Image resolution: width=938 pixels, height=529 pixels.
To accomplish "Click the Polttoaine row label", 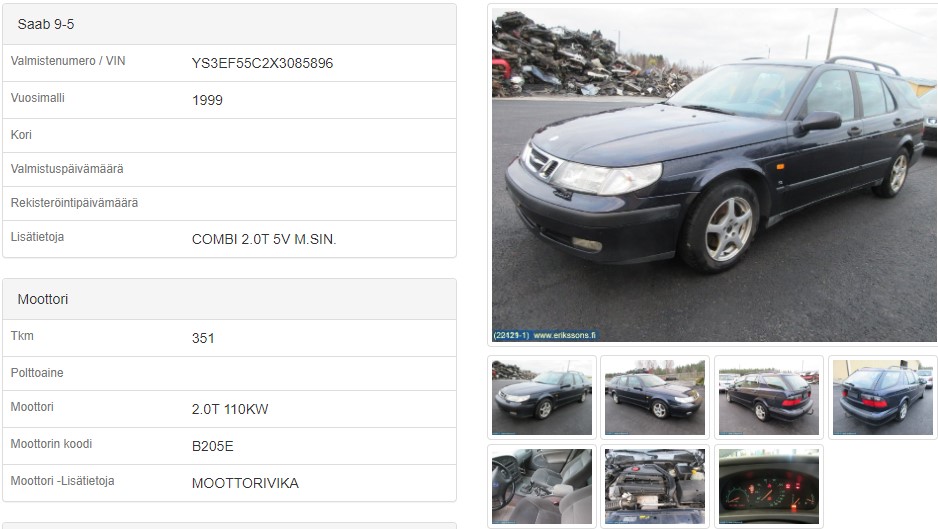I will coord(37,373).
